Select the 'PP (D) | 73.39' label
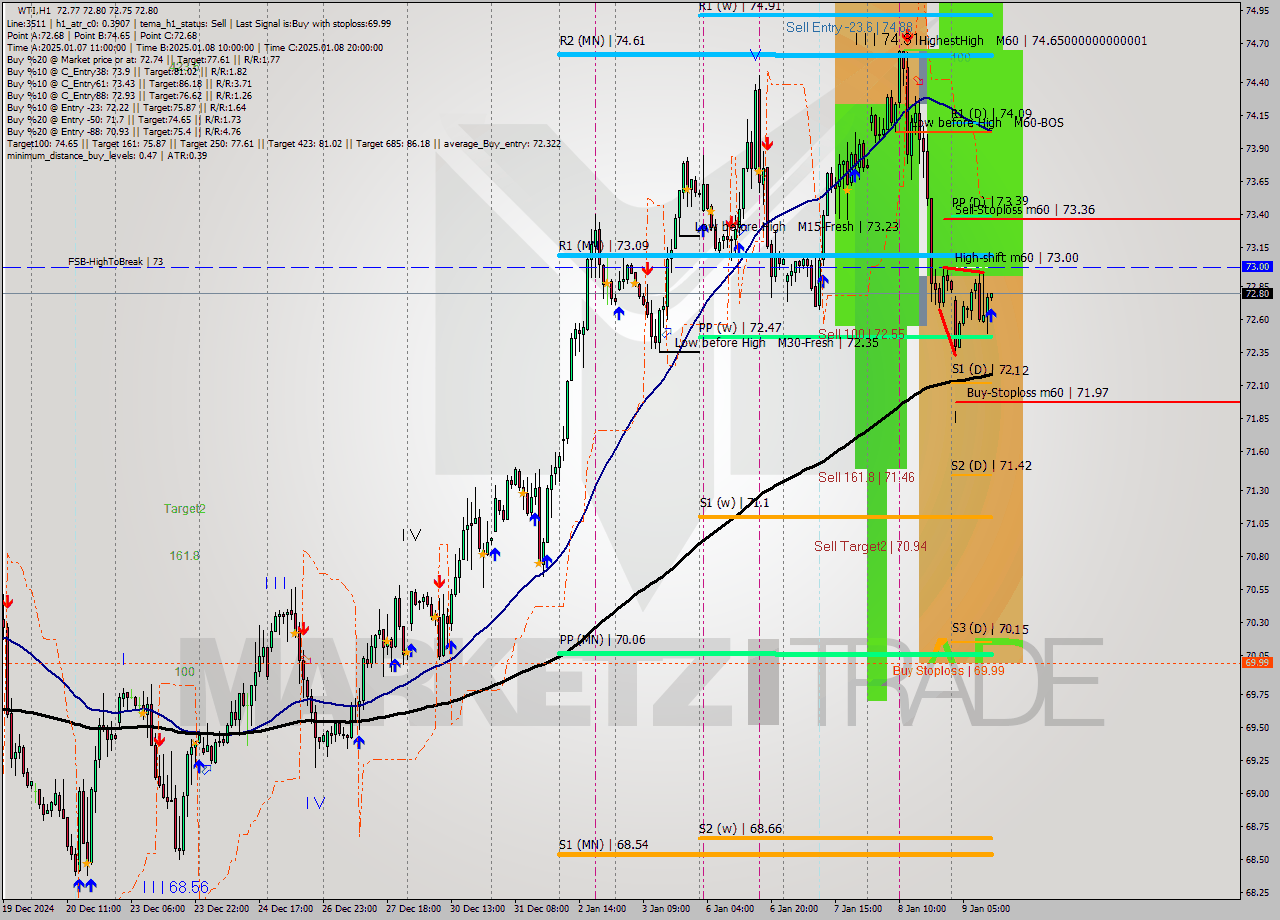The image size is (1280, 920). point(990,201)
